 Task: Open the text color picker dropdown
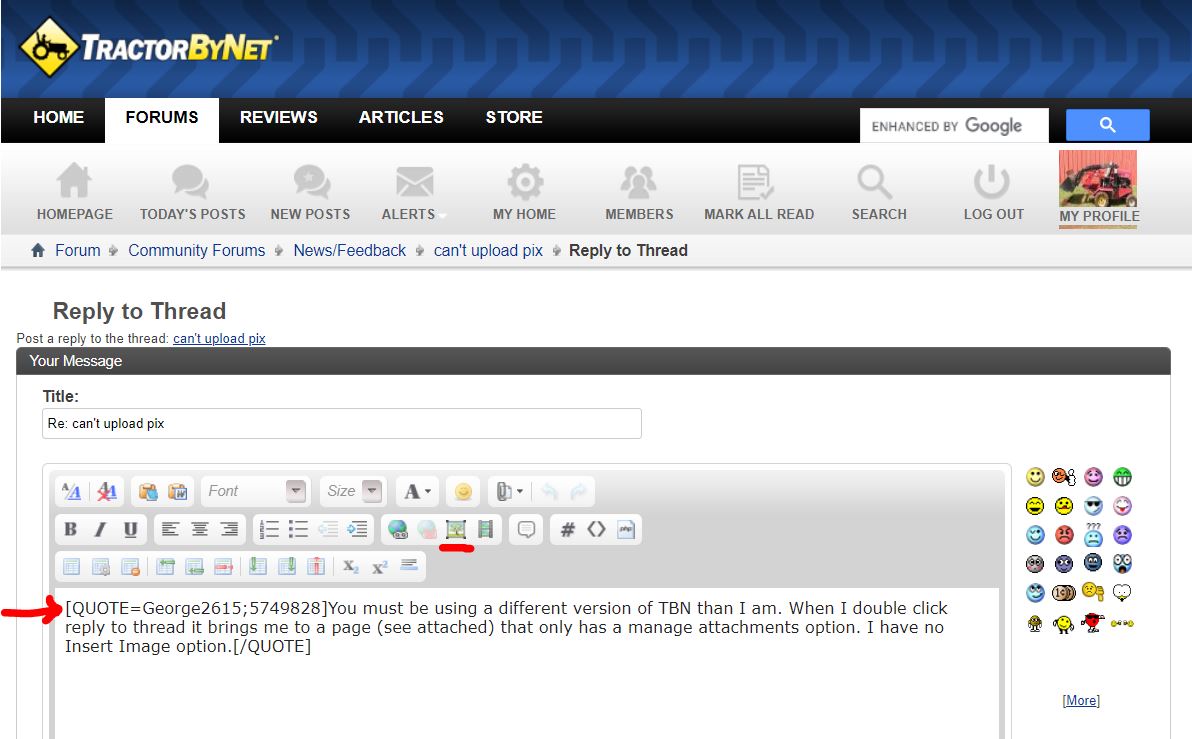coord(417,491)
